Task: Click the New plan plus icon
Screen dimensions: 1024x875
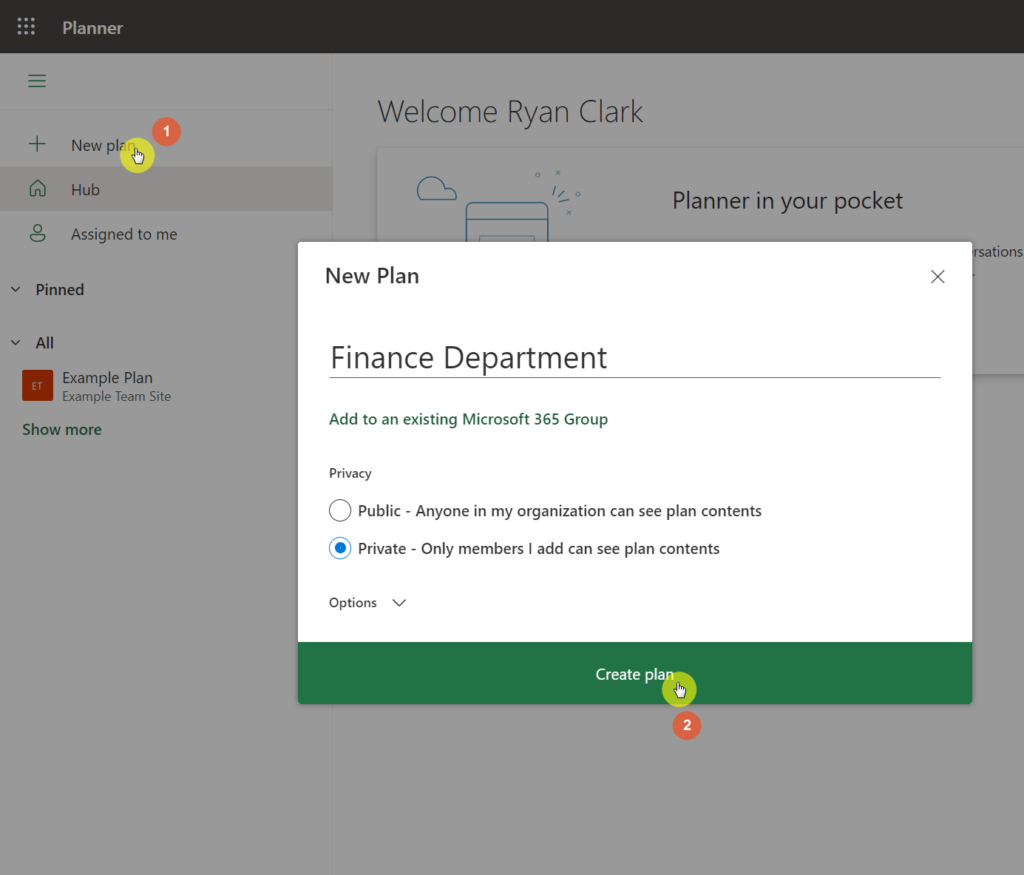Action: [37, 144]
